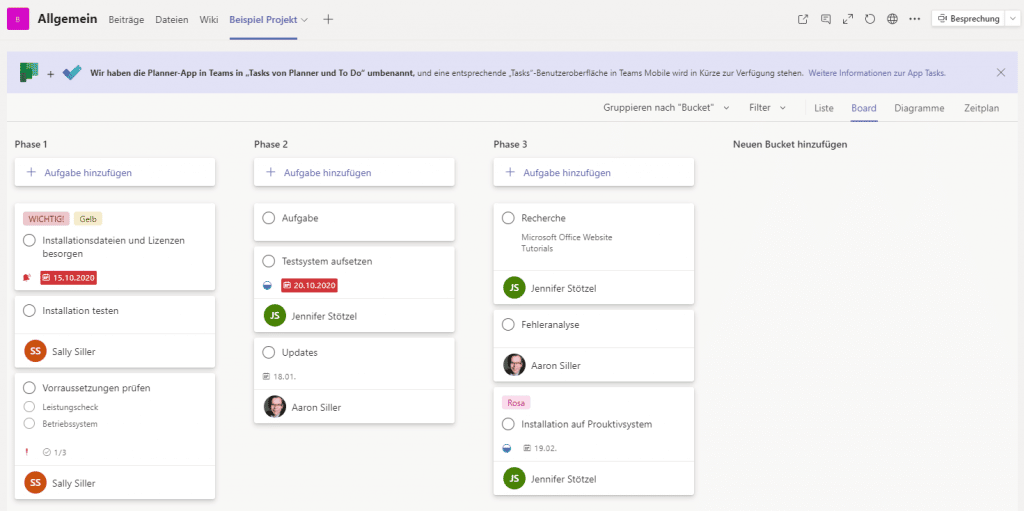Open Zeitplan view

982,108
